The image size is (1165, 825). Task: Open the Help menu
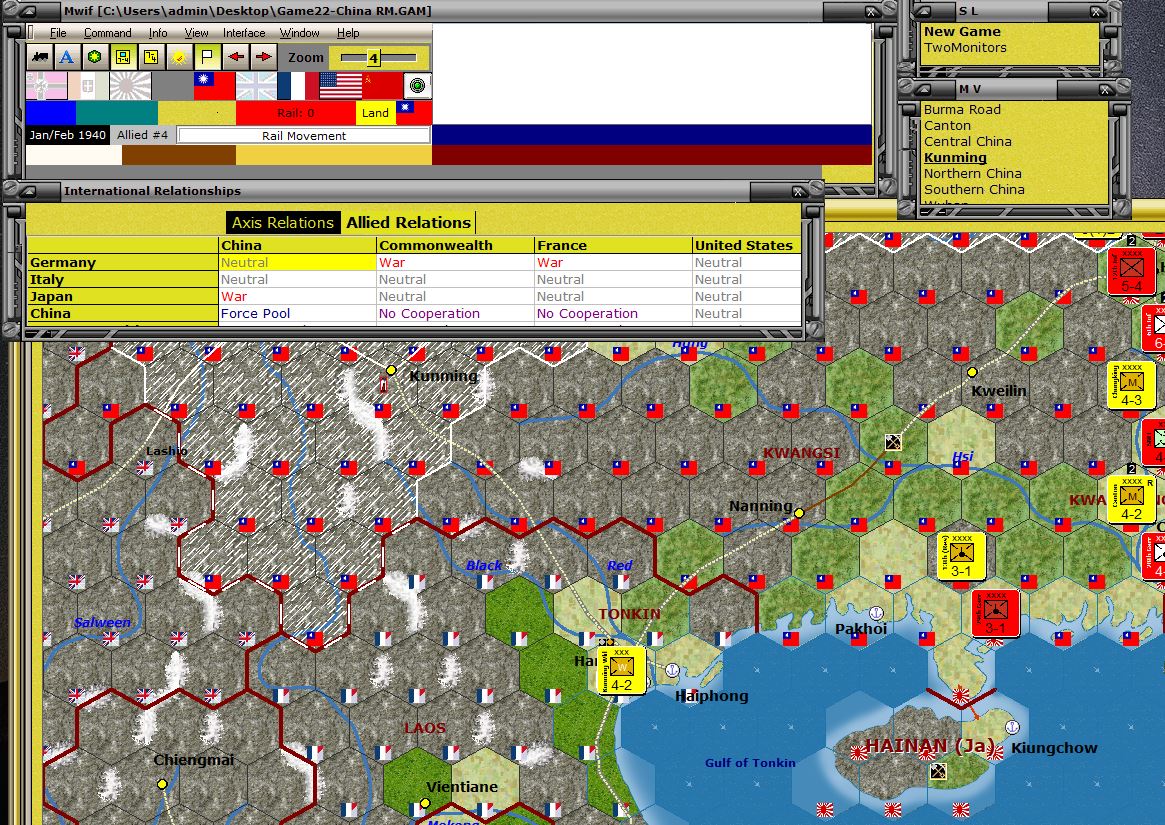point(348,33)
